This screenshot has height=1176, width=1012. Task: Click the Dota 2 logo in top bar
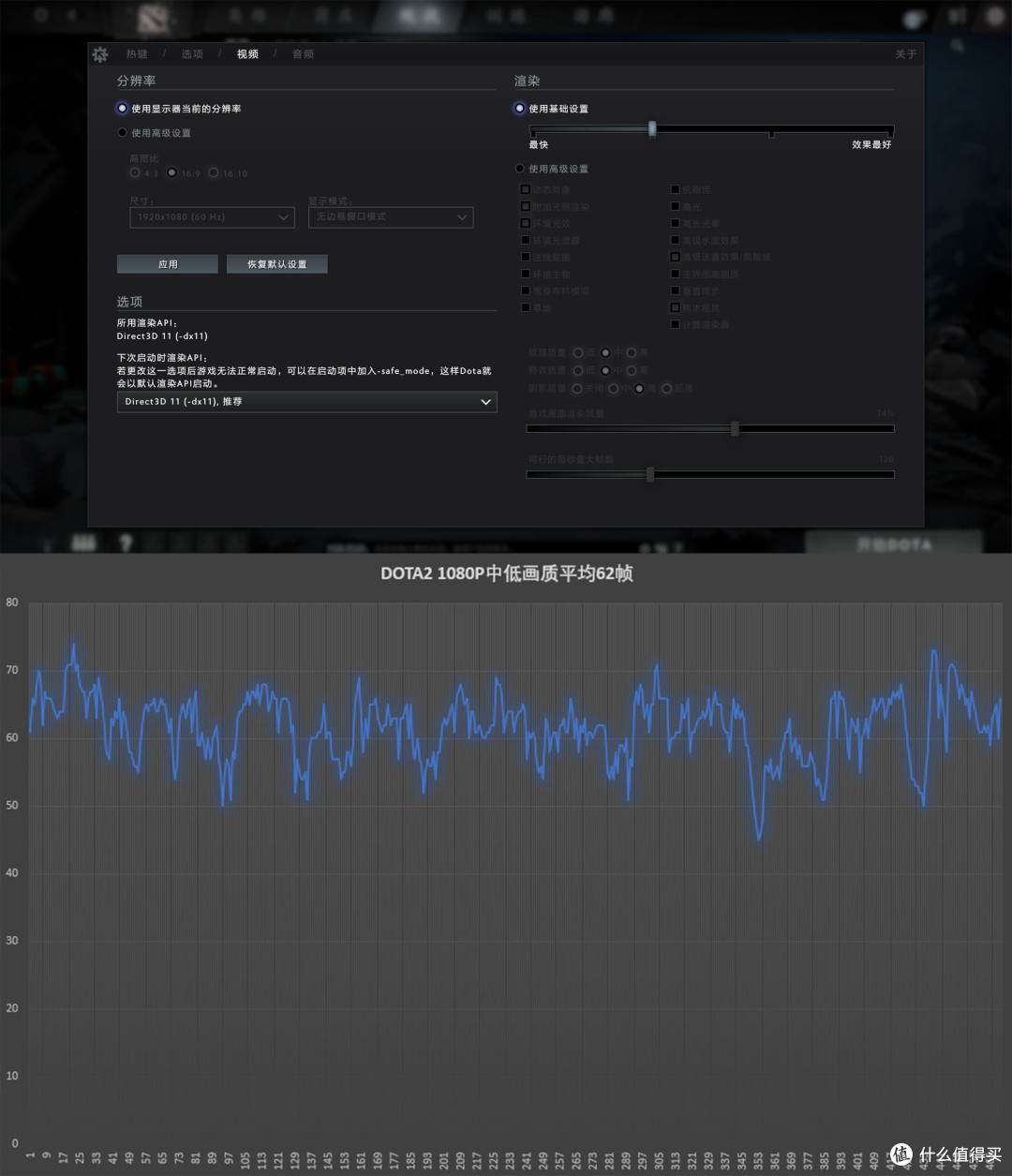pyautogui.click(x=153, y=18)
